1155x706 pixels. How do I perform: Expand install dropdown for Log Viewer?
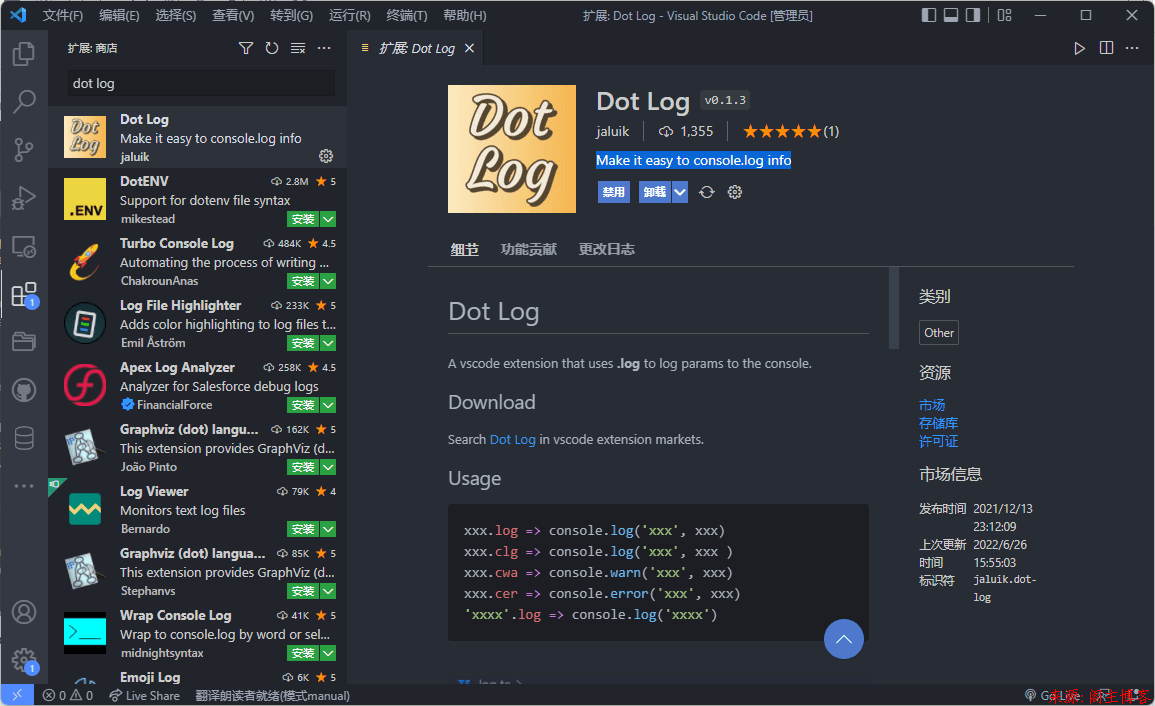(x=329, y=528)
